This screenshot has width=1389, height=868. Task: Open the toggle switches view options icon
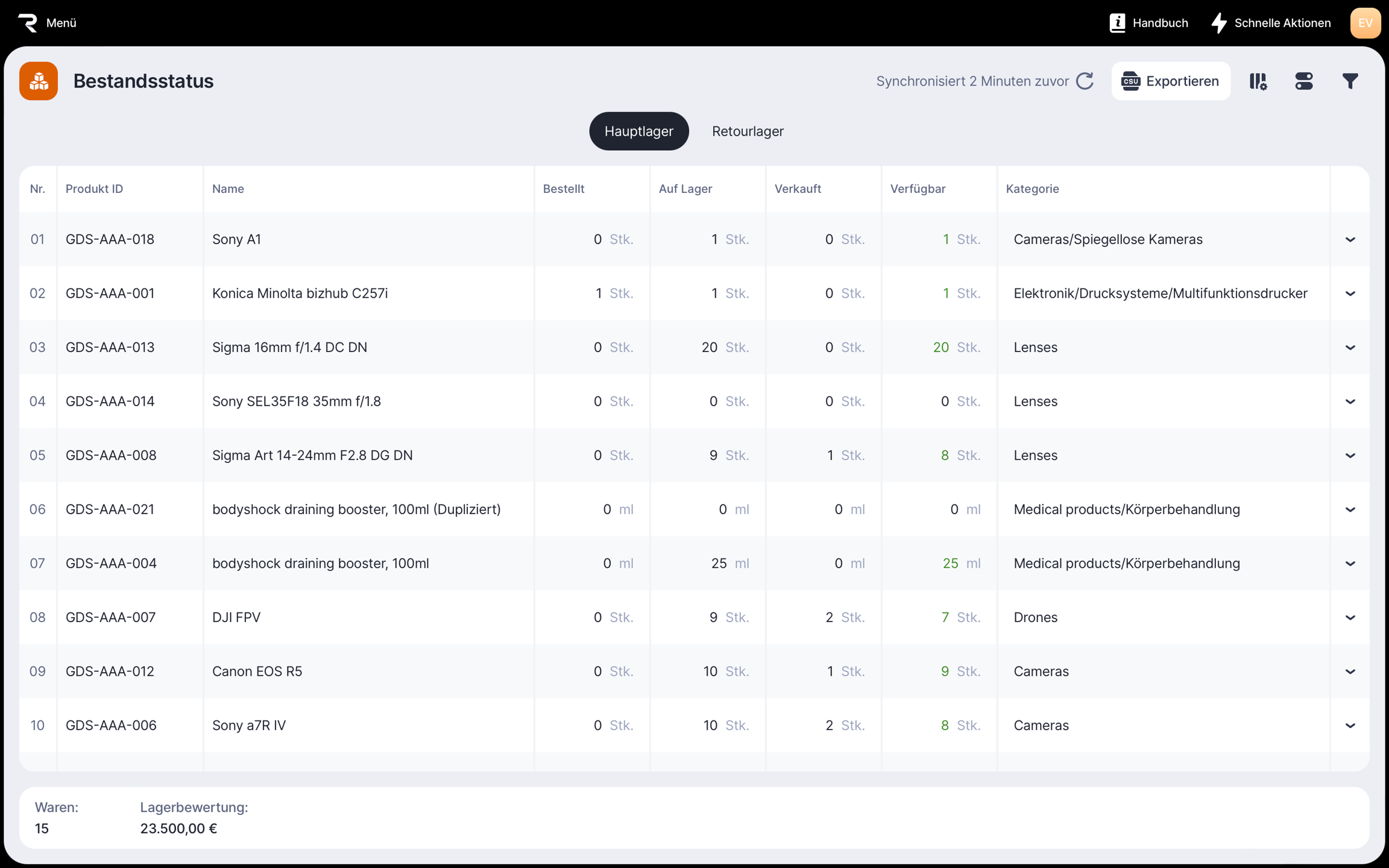point(1304,81)
